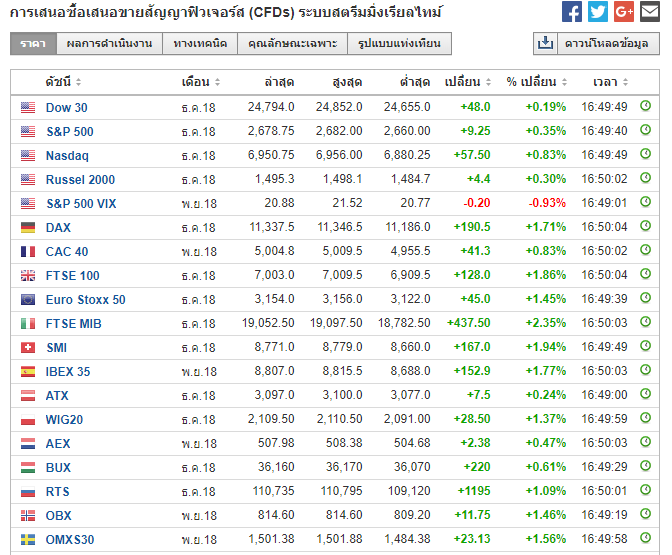Click FTSE MIB change +437.50

point(468,323)
